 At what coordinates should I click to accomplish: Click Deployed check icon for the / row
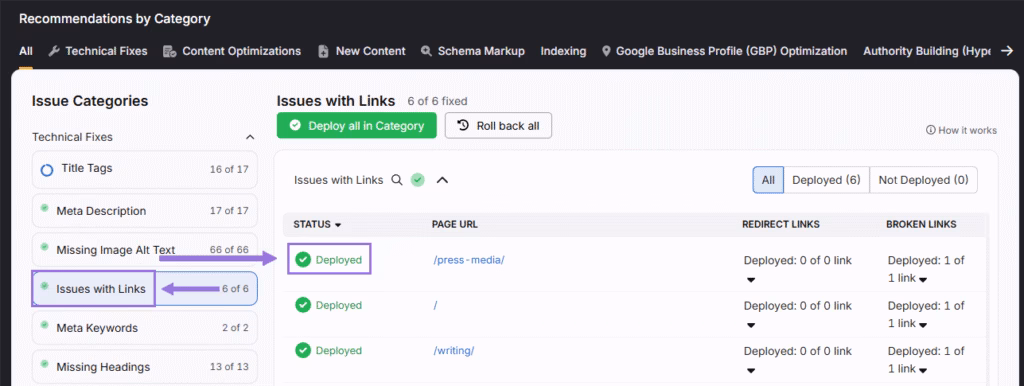(x=302, y=305)
